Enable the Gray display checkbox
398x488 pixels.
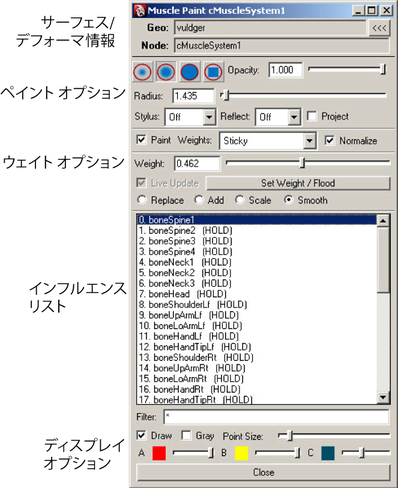coord(186,435)
